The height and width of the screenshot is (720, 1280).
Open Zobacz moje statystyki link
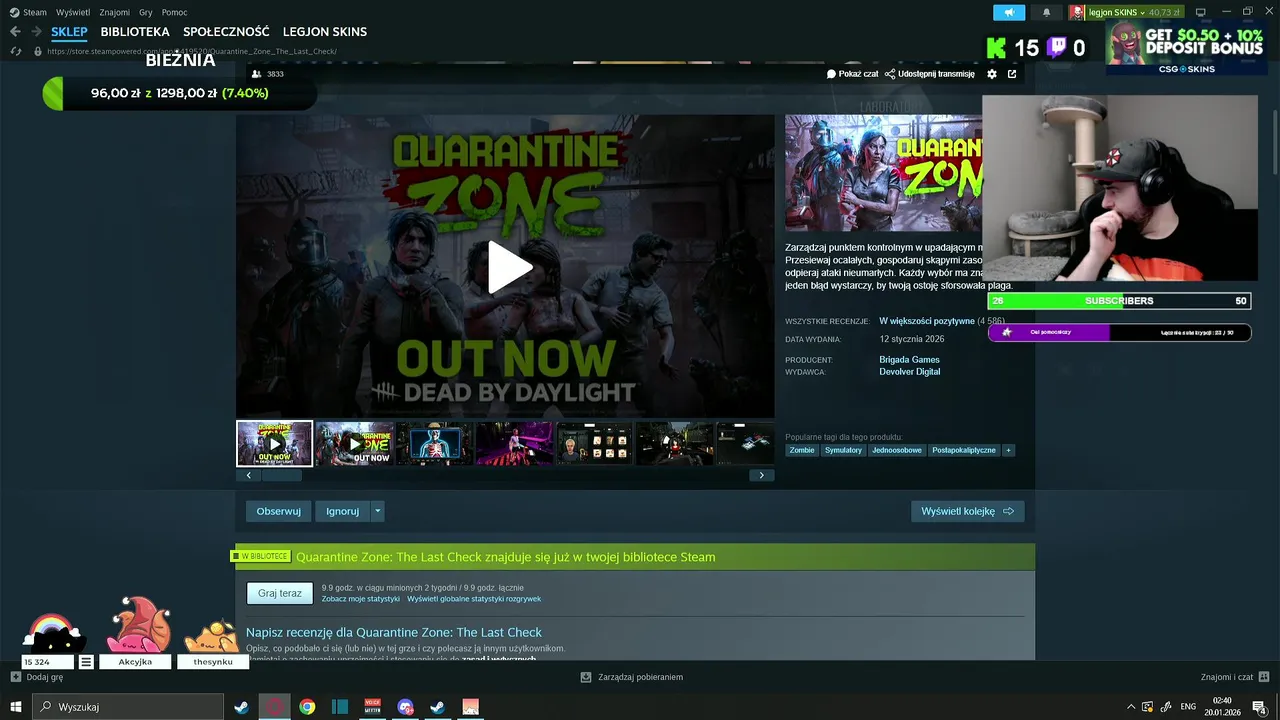(x=360, y=599)
